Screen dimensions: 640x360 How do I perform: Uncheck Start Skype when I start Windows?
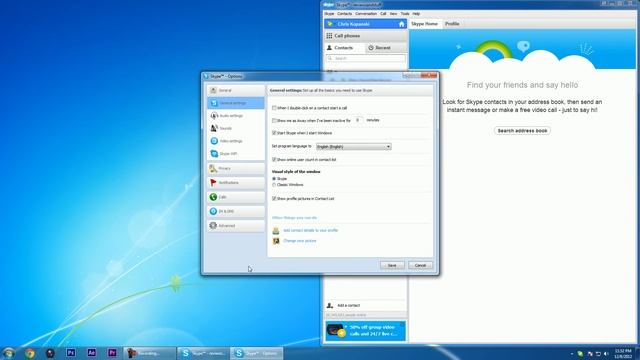(274, 133)
